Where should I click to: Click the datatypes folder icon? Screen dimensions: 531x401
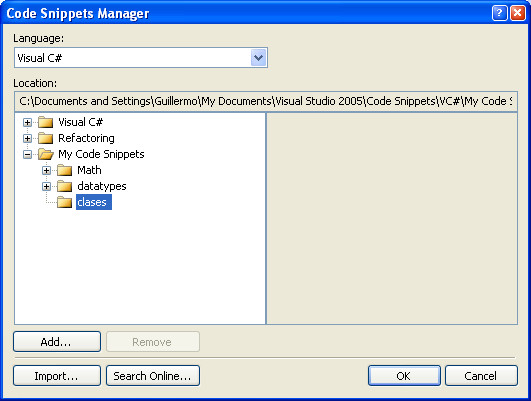[x=64, y=186]
